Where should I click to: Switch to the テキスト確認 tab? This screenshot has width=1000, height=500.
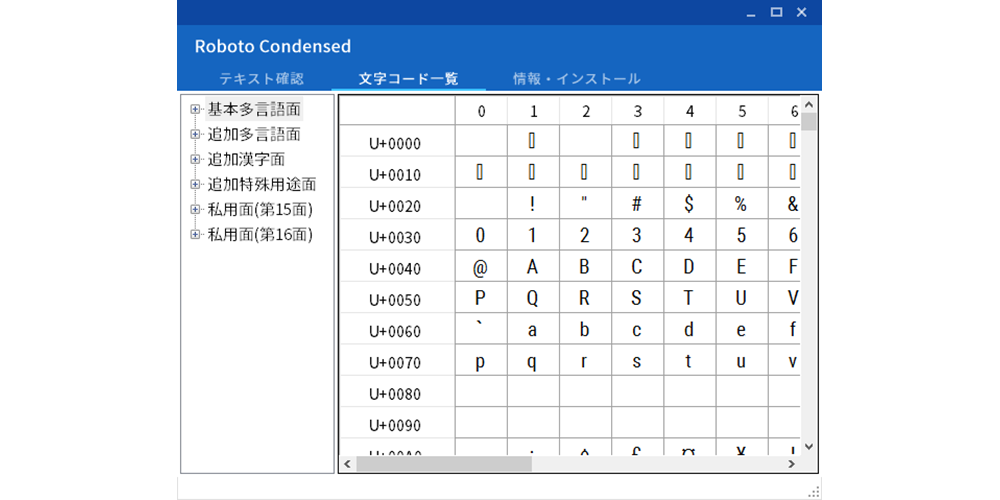pyautogui.click(x=261, y=79)
